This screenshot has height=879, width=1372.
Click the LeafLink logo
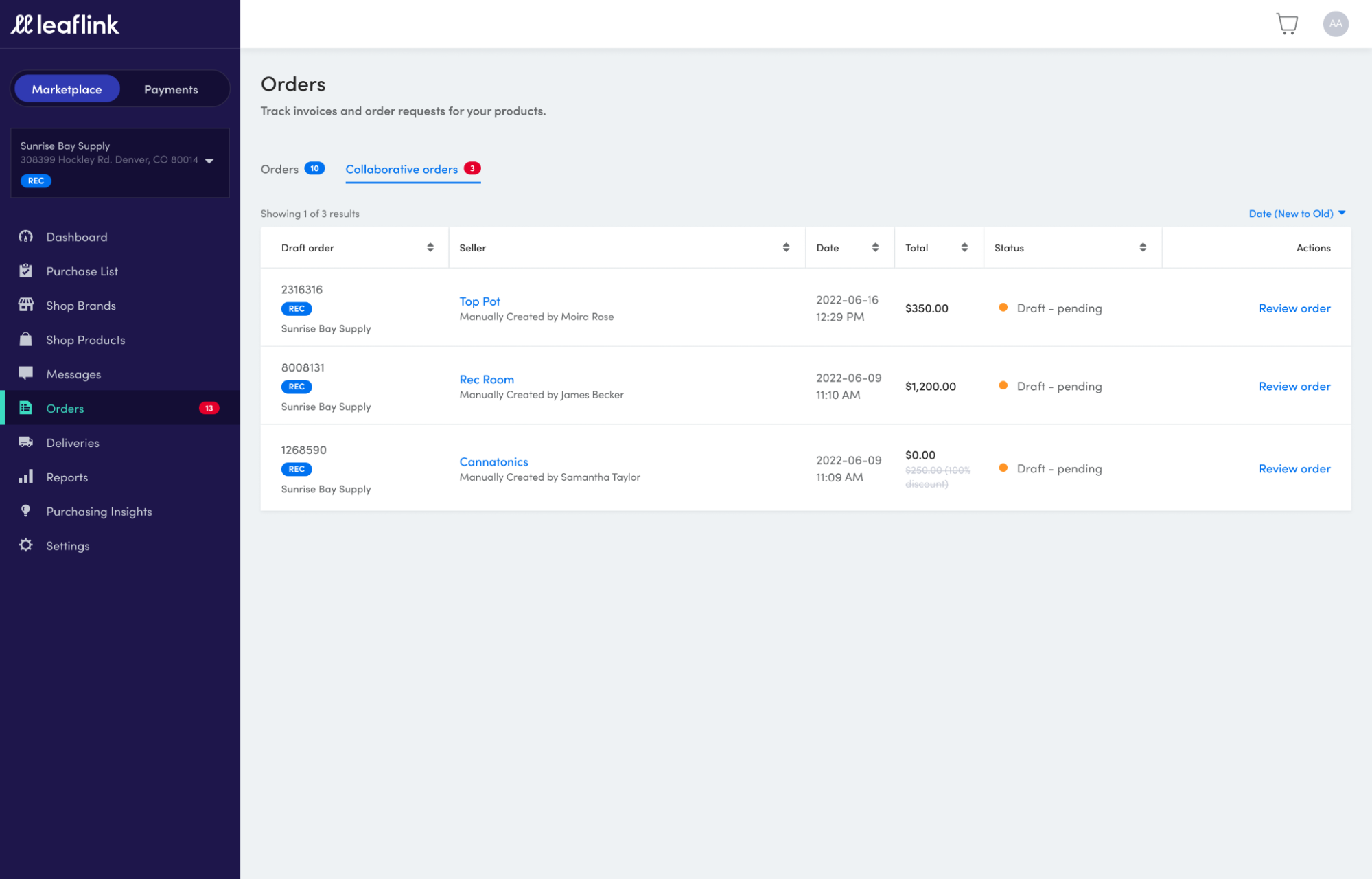pyautogui.click(x=65, y=25)
